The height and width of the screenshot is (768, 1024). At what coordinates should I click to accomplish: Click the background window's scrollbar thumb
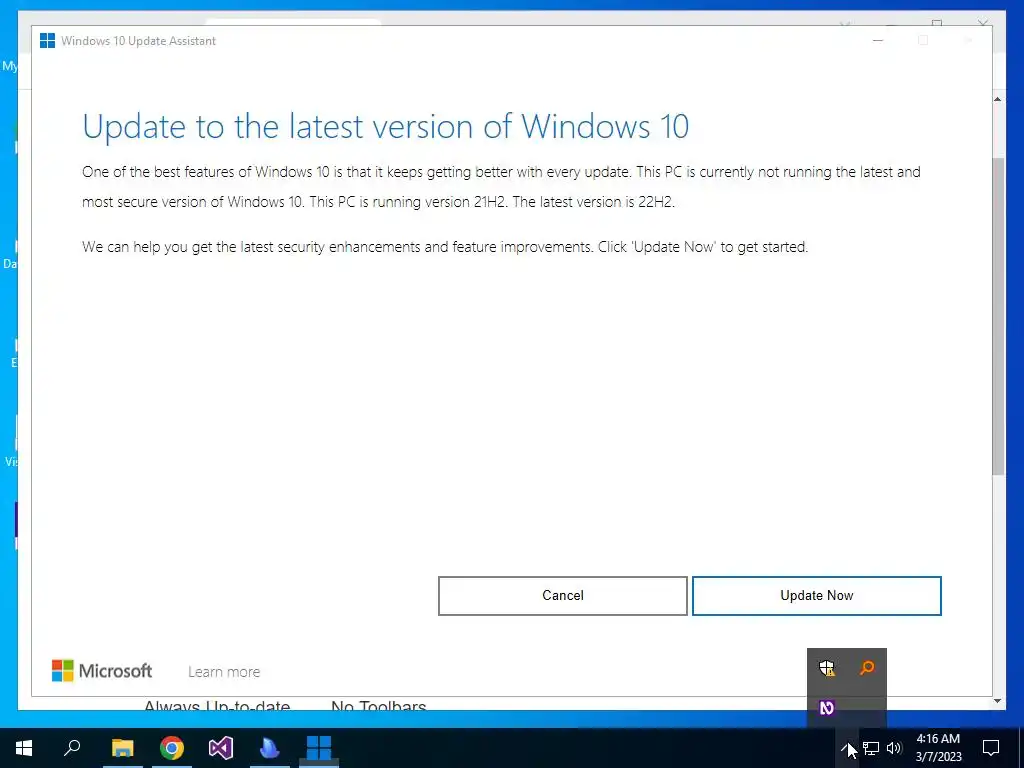(x=998, y=316)
